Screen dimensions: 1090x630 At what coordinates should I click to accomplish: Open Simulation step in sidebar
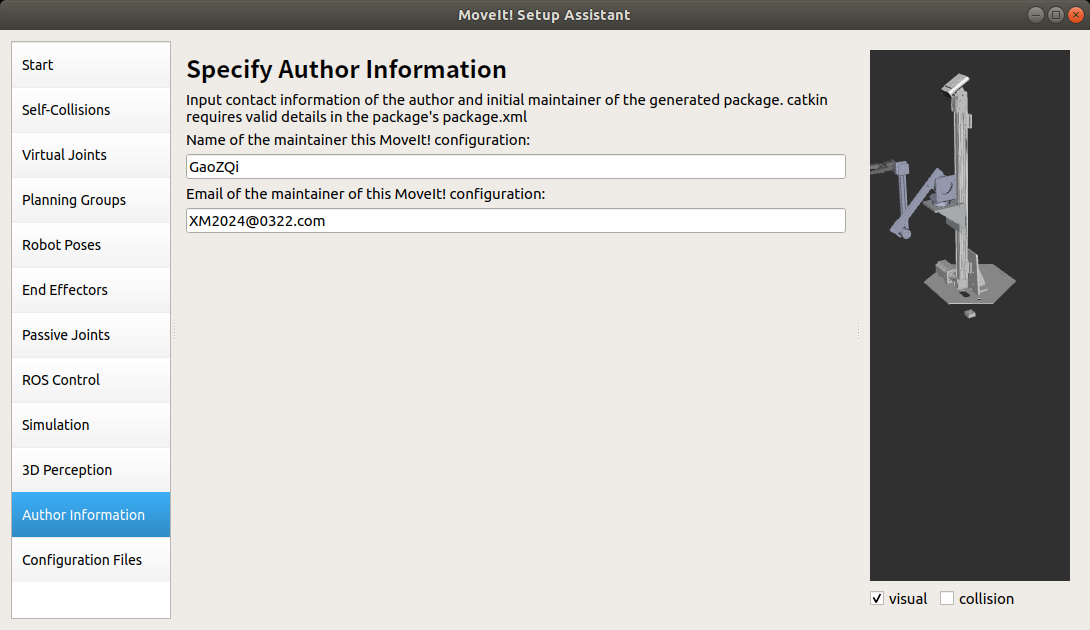(x=91, y=425)
